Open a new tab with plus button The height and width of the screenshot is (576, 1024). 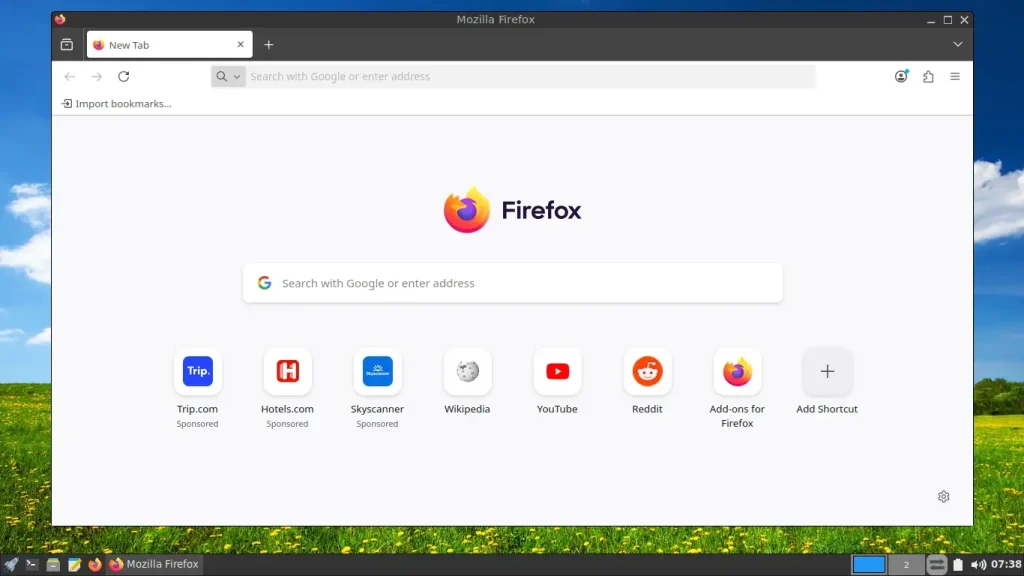[268, 44]
